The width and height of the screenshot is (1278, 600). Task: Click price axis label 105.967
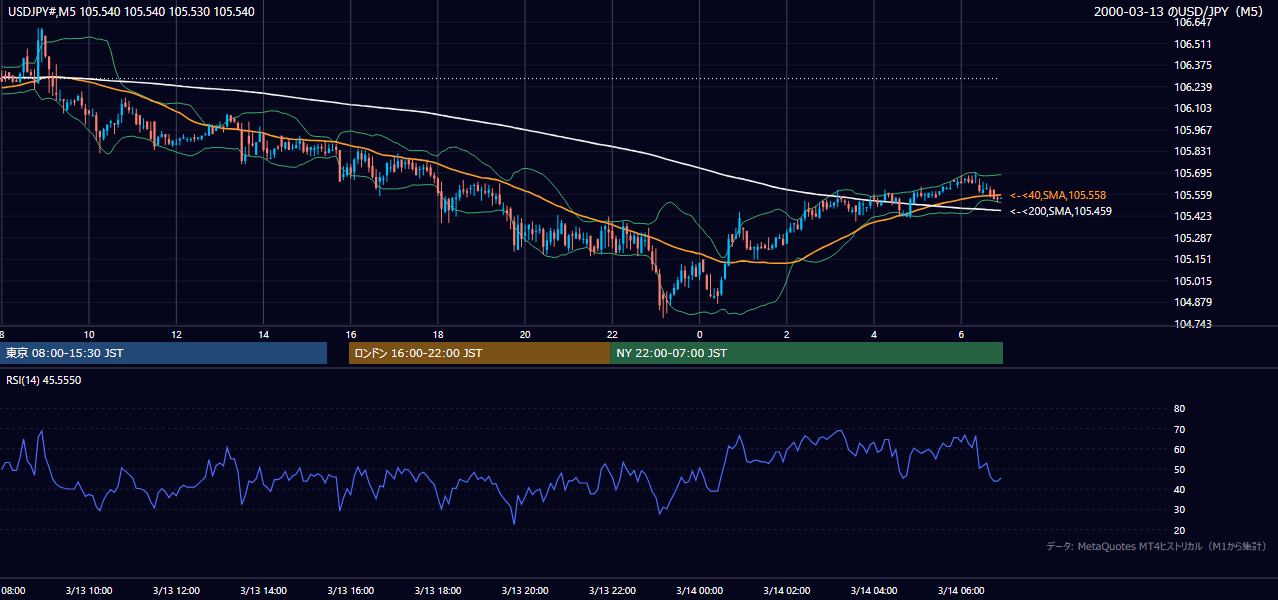[1193, 130]
